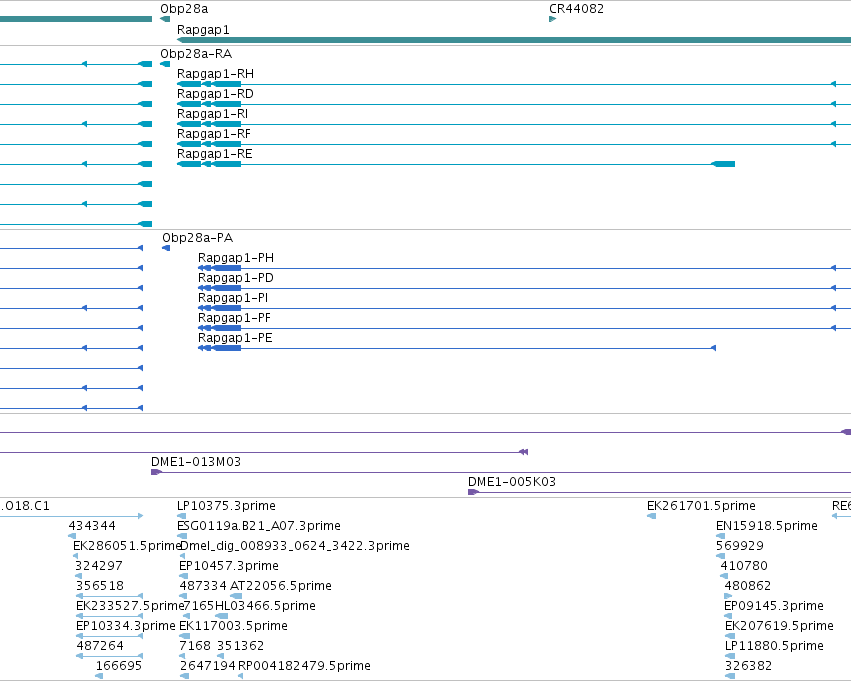The height and width of the screenshot is (681, 851).
Task: Click the HL03466.5prime label
Action: coord(265,606)
